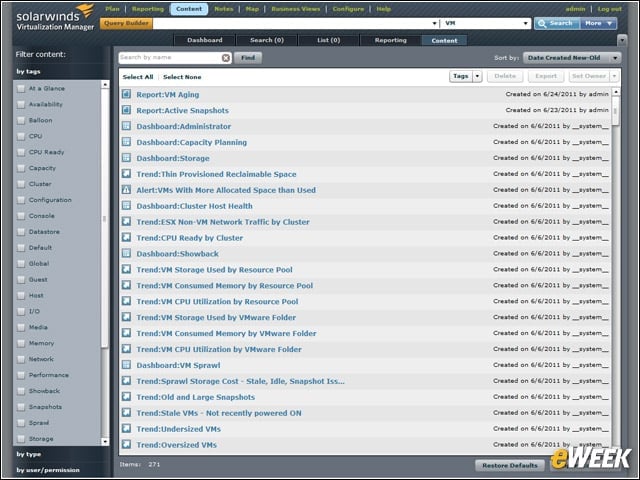The height and width of the screenshot is (480, 640).
Task: Click Select All link
Action: pos(138,77)
